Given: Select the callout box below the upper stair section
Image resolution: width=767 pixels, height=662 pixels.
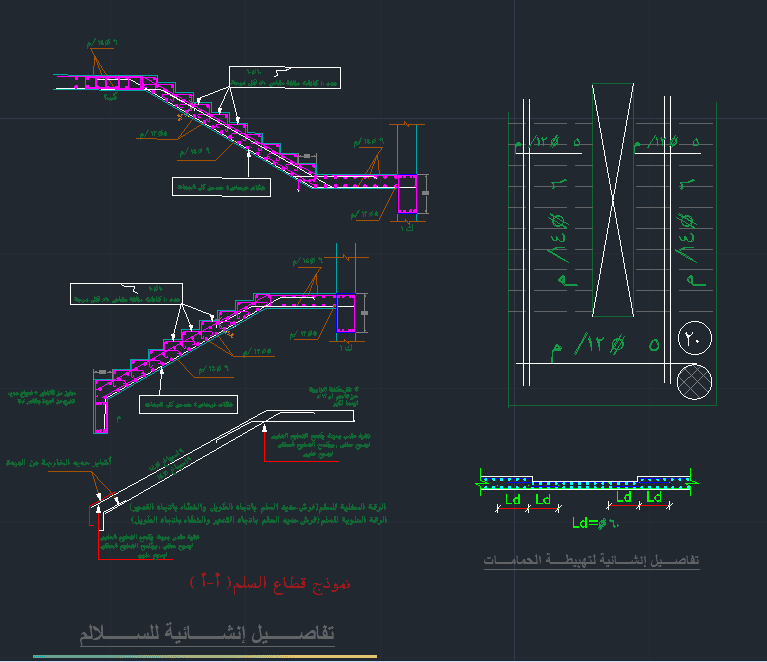Looking at the screenshot, I should [x=221, y=187].
